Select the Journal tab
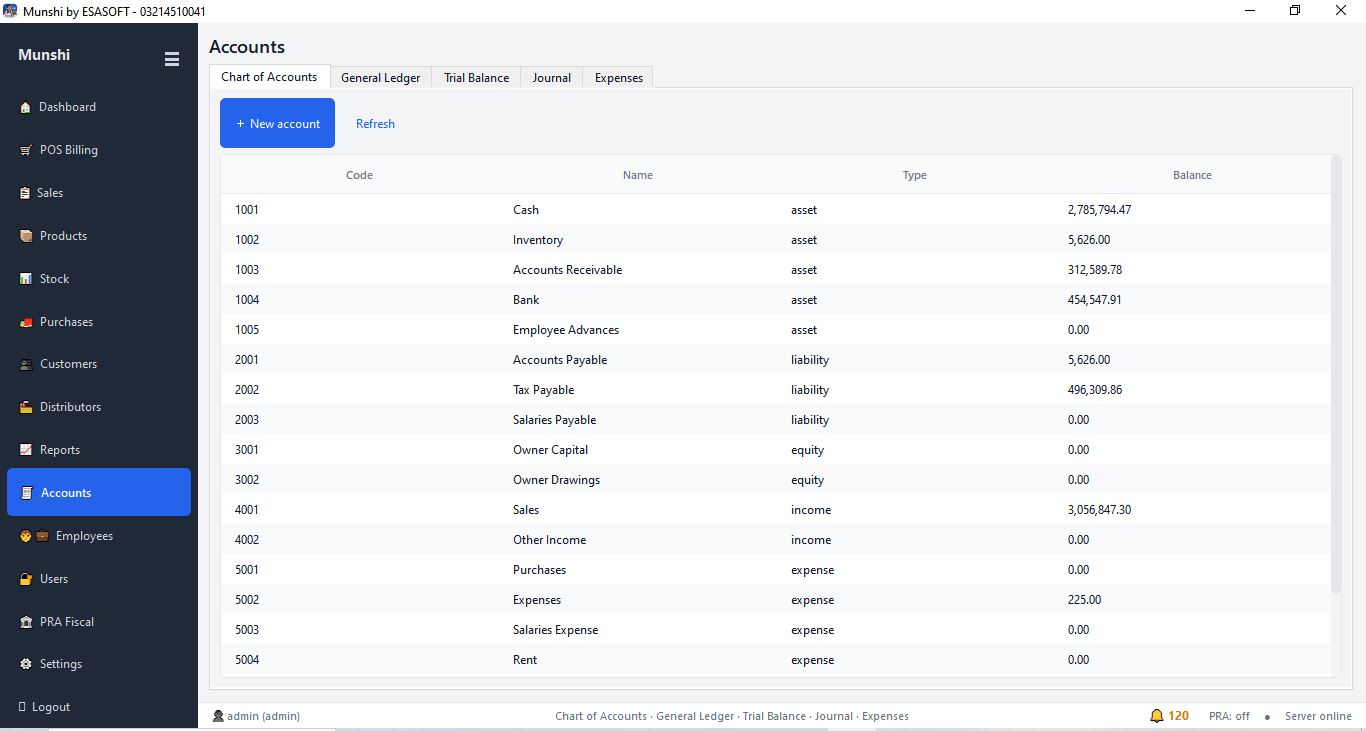This screenshot has width=1366, height=731. tap(552, 77)
